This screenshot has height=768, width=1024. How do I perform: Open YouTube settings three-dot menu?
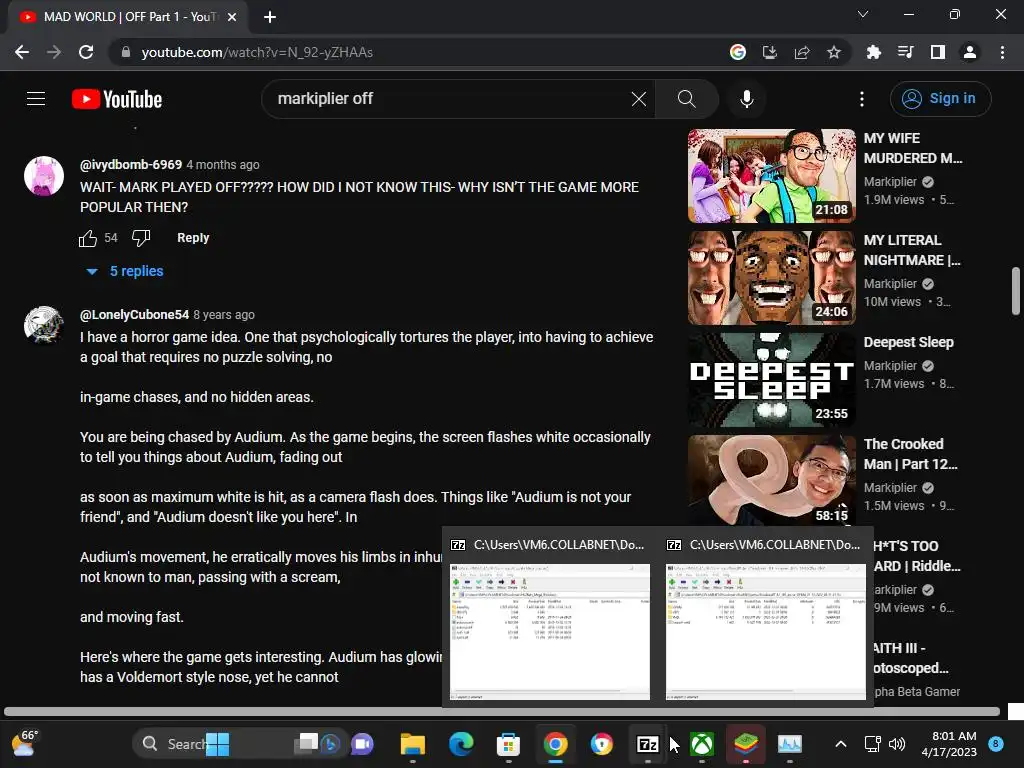point(862,99)
